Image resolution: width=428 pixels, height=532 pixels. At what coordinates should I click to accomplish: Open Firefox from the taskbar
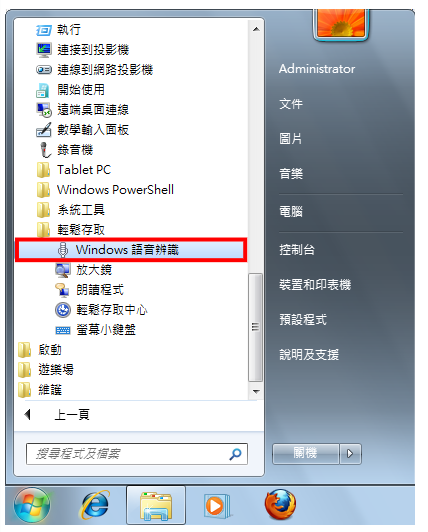(280, 504)
